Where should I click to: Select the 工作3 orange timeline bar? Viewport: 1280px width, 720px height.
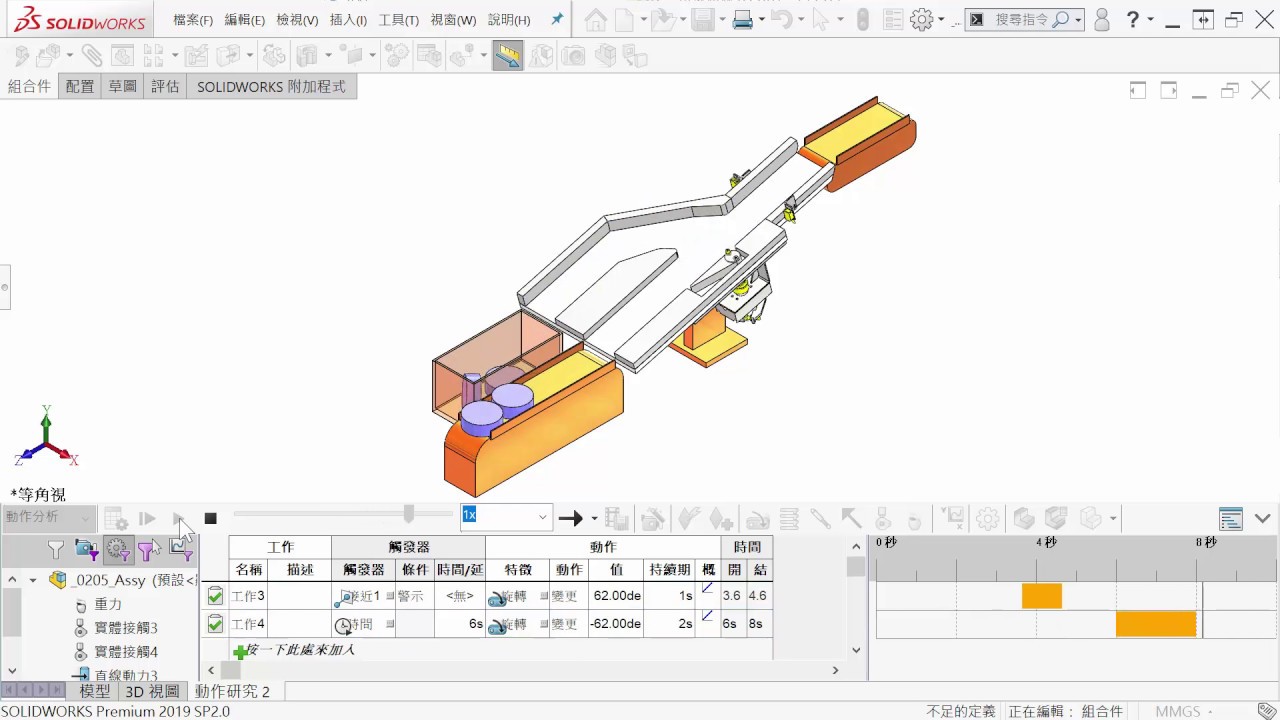pos(1042,596)
